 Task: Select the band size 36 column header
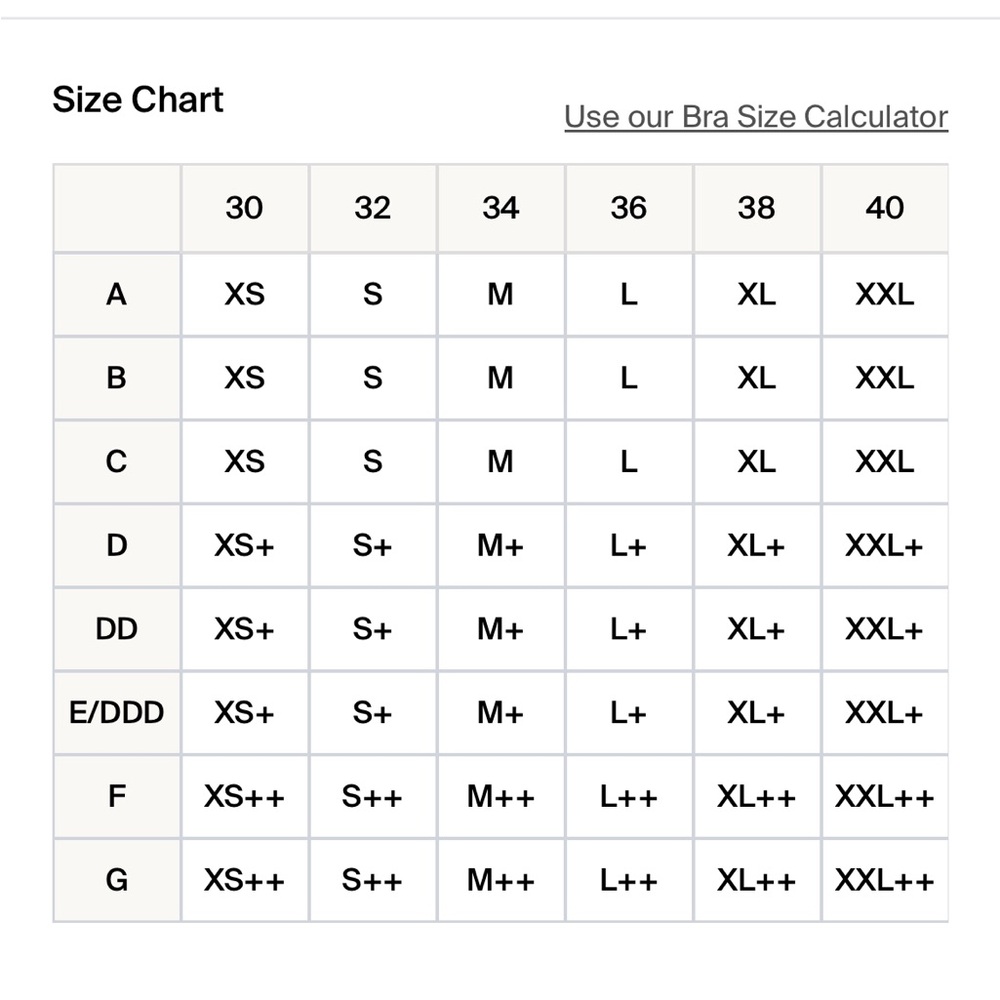click(x=629, y=208)
